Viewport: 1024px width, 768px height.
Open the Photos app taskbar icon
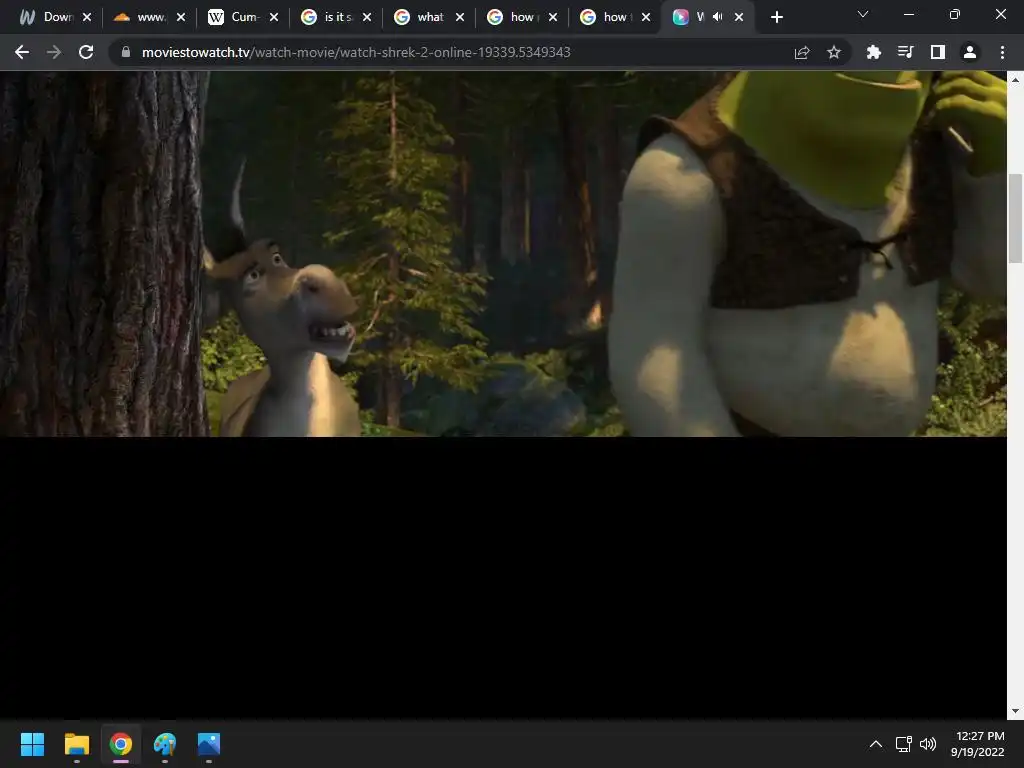209,744
